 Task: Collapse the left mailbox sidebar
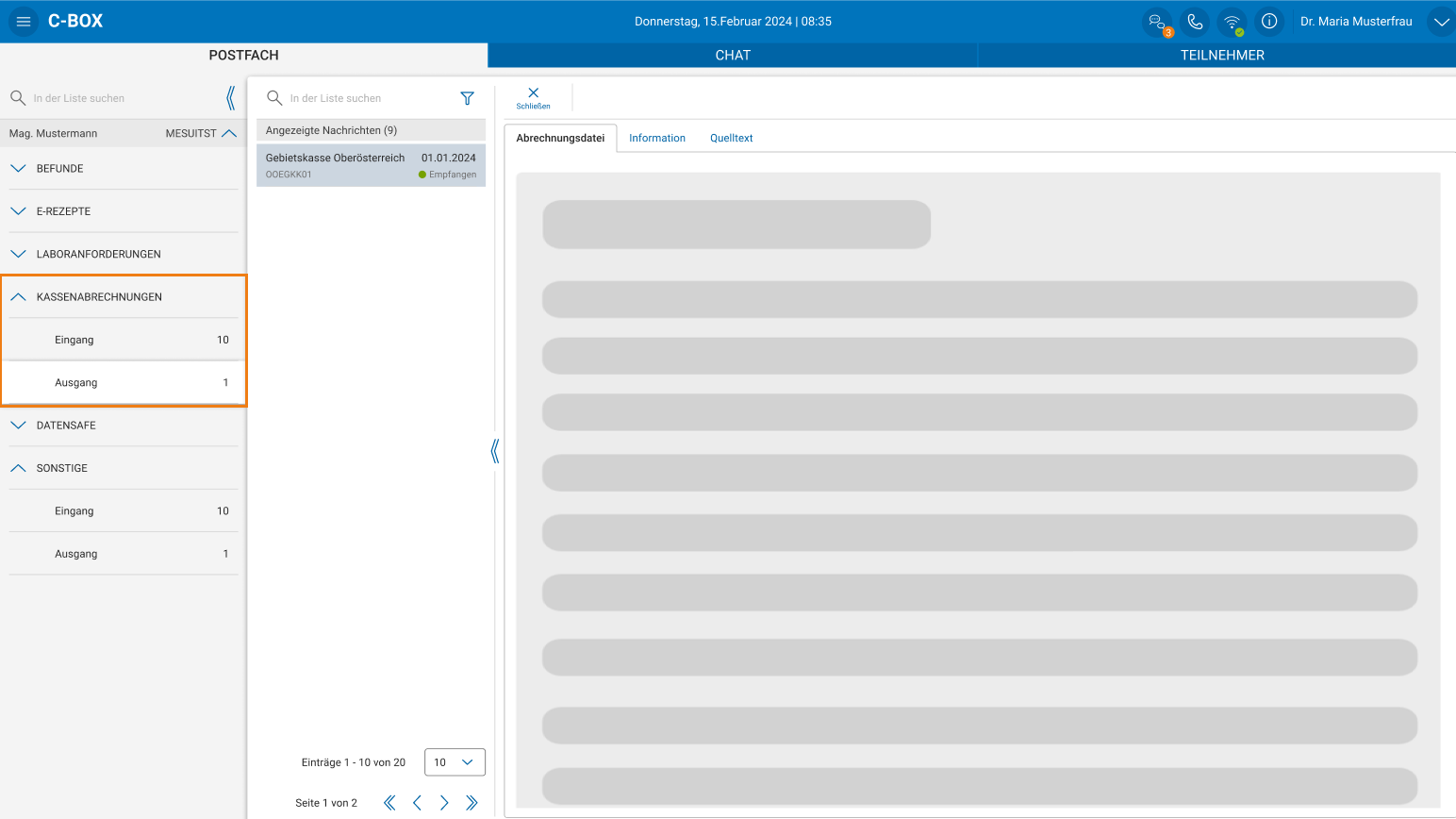(x=231, y=98)
